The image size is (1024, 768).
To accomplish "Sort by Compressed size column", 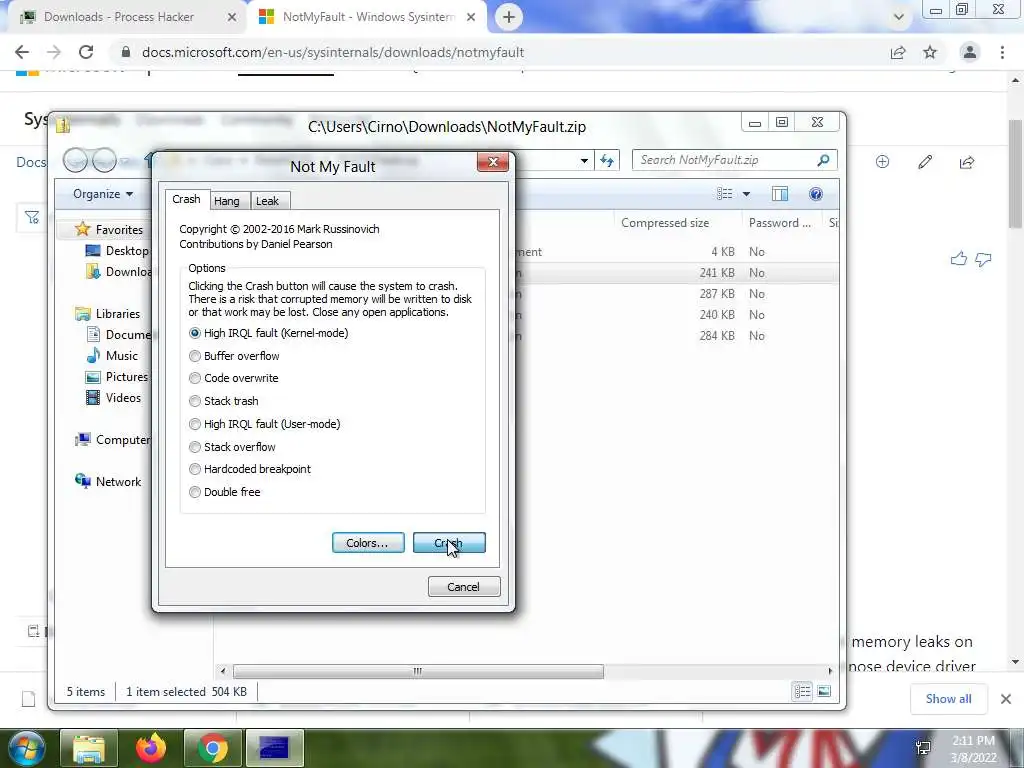I will (x=665, y=223).
